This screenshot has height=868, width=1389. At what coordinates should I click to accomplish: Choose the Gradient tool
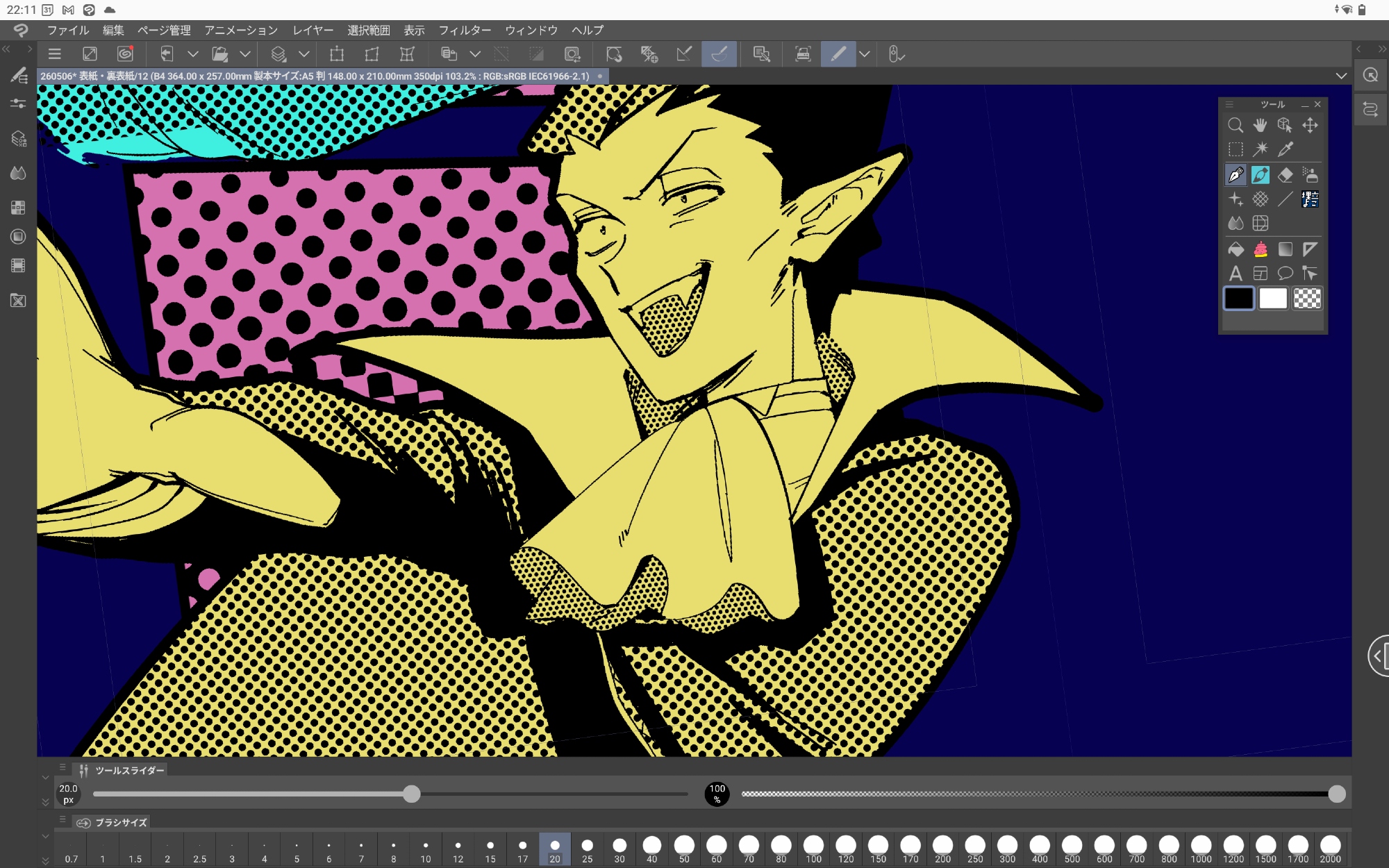(x=1285, y=249)
